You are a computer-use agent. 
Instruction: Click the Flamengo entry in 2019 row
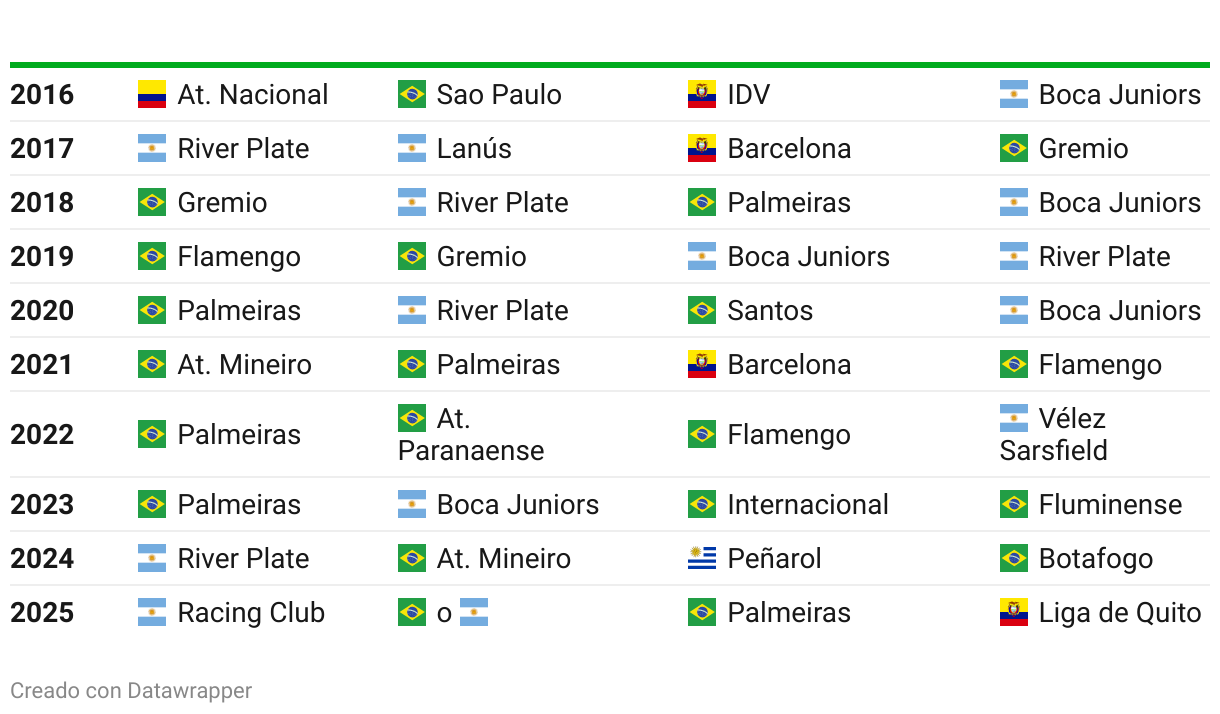click(239, 256)
